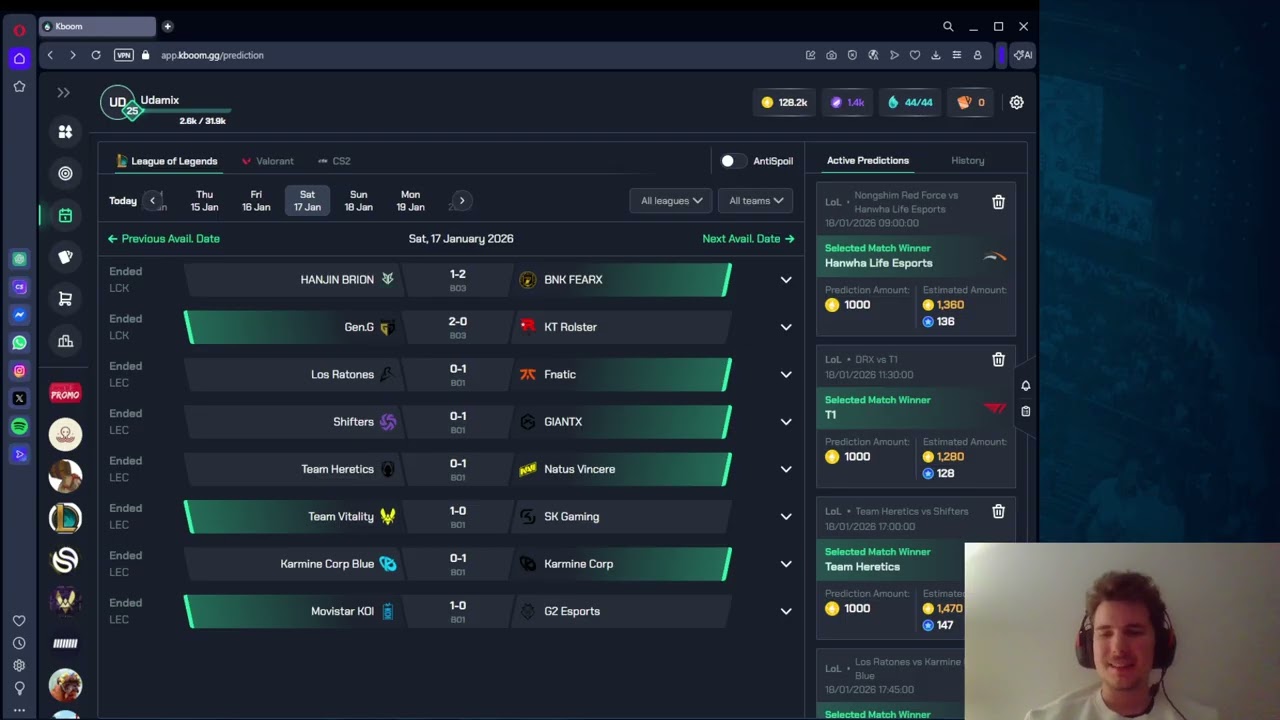Image resolution: width=1280 pixels, height=720 pixels.
Task: Expand the Los Ratones vs Fnatic match
Action: 786,375
